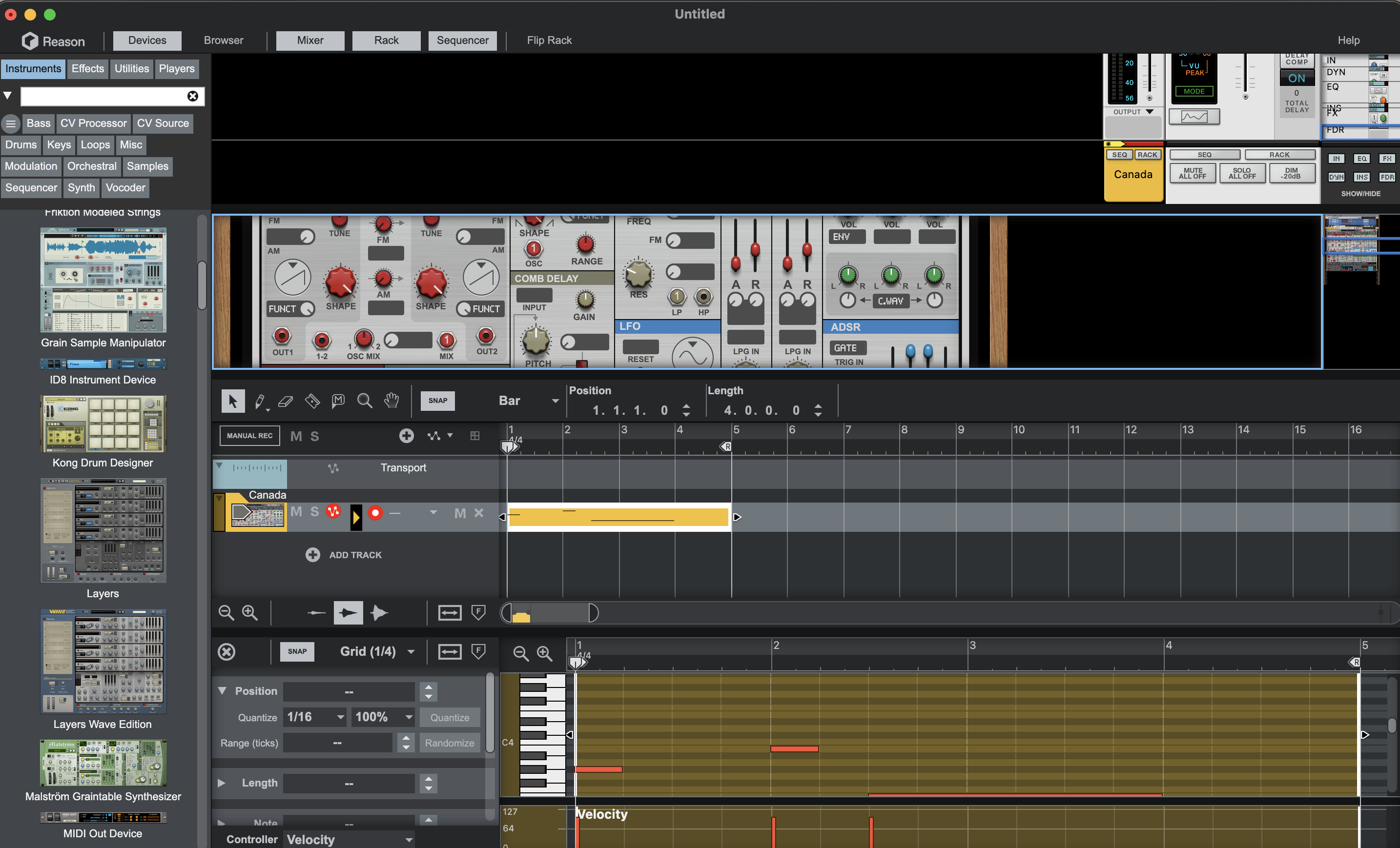
Task: Delete the Canada lane with X
Action: point(479,512)
